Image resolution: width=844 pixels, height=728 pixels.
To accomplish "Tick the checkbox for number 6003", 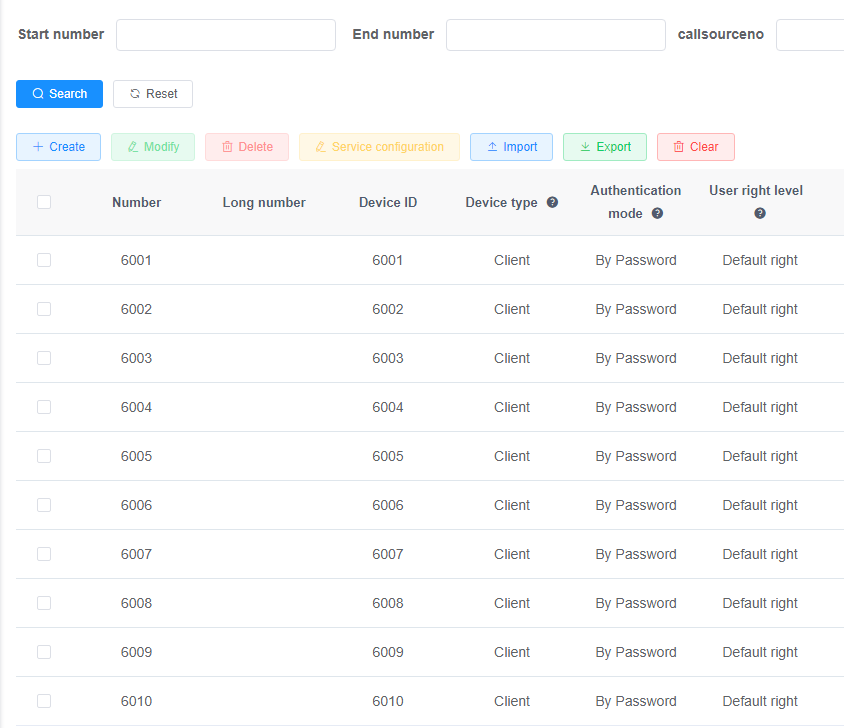I will (44, 358).
